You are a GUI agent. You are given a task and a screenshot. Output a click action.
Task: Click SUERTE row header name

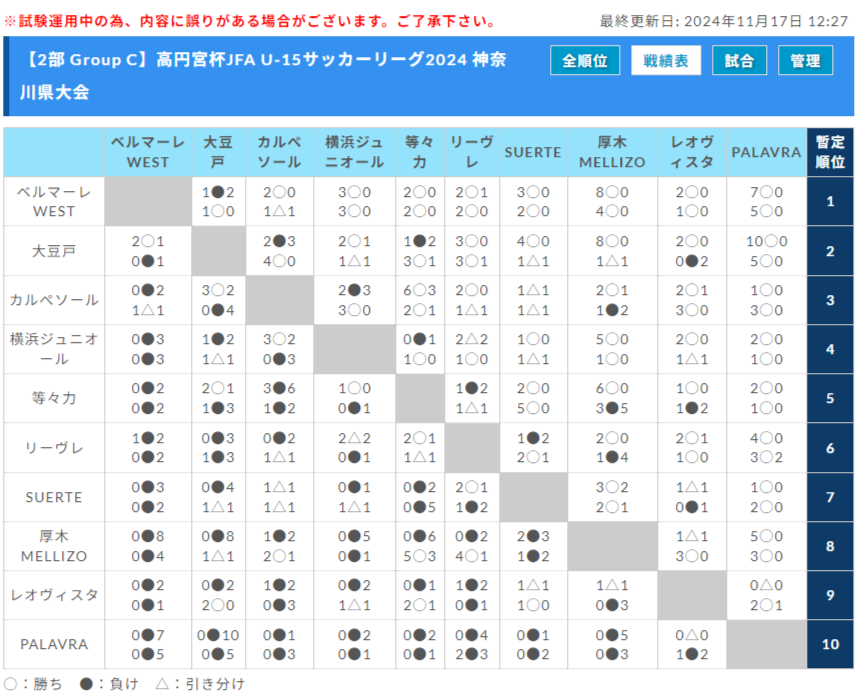pos(54,497)
